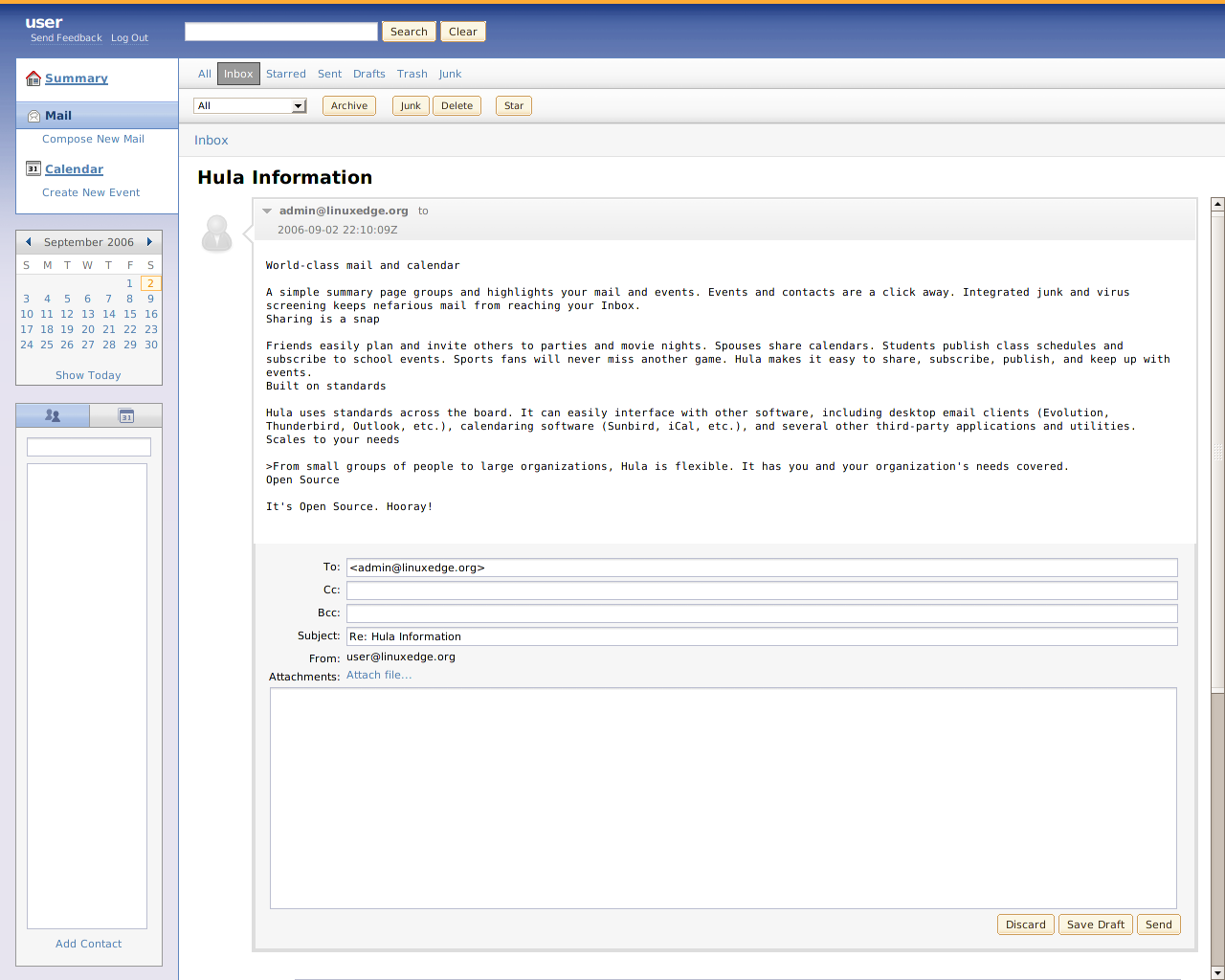Go to next month in calendar
Viewport: 1225px width, 980px height.
tap(149, 242)
